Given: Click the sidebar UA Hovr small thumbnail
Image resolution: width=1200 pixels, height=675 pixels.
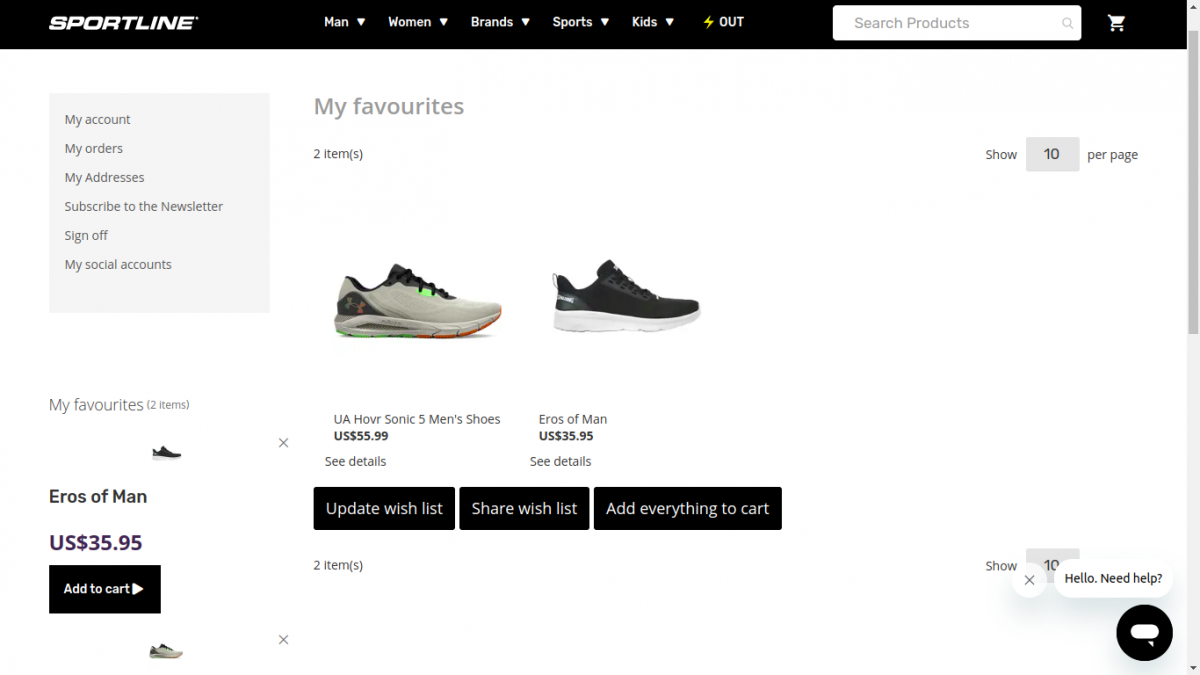Looking at the screenshot, I should [x=166, y=651].
